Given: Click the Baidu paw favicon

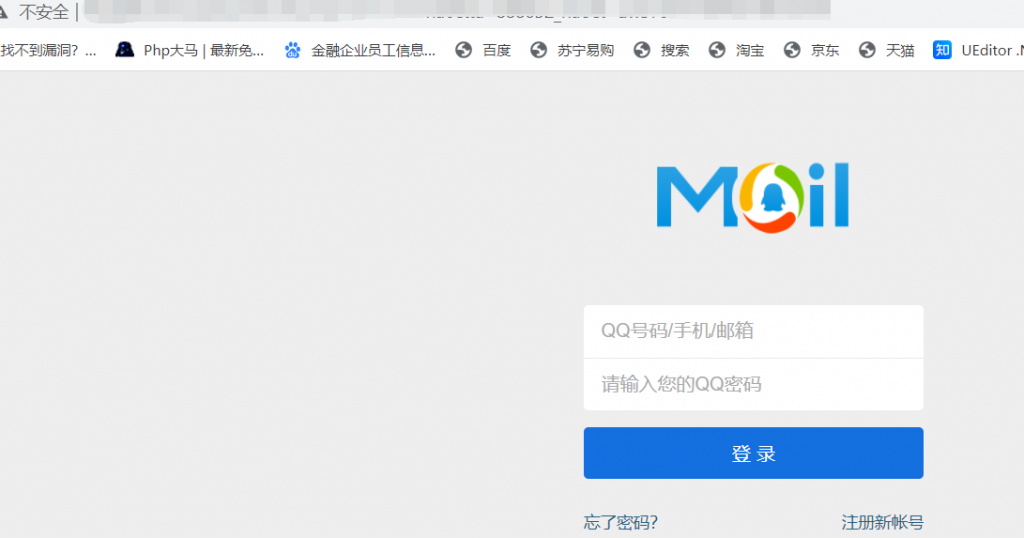Looking at the screenshot, I should coord(293,50).
